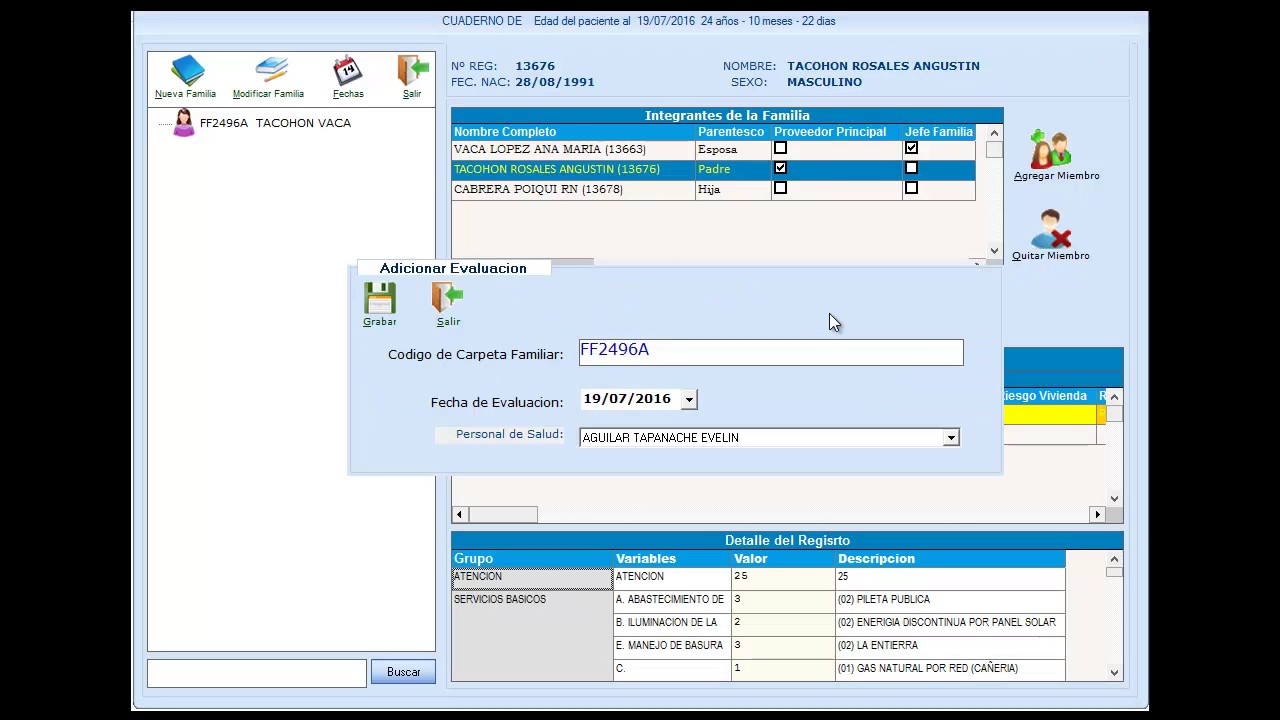The image size is (1280, 720).
Task: Click the Valor column header
Action: [x=783, y=559]
